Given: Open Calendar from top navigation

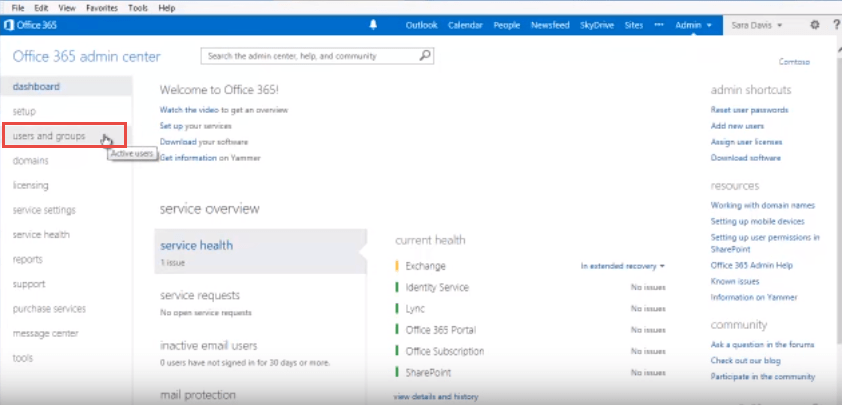Looking at the screenshot, I should [465, 25].
